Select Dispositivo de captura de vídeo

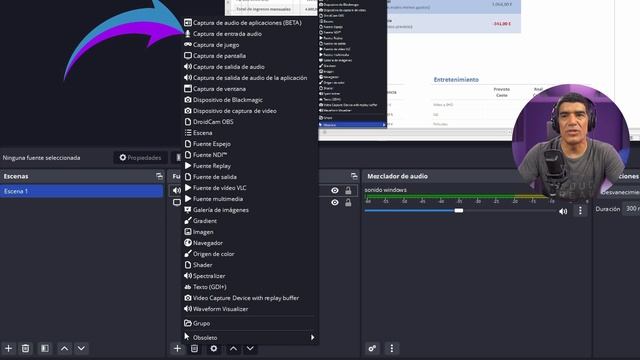[249, 111]
